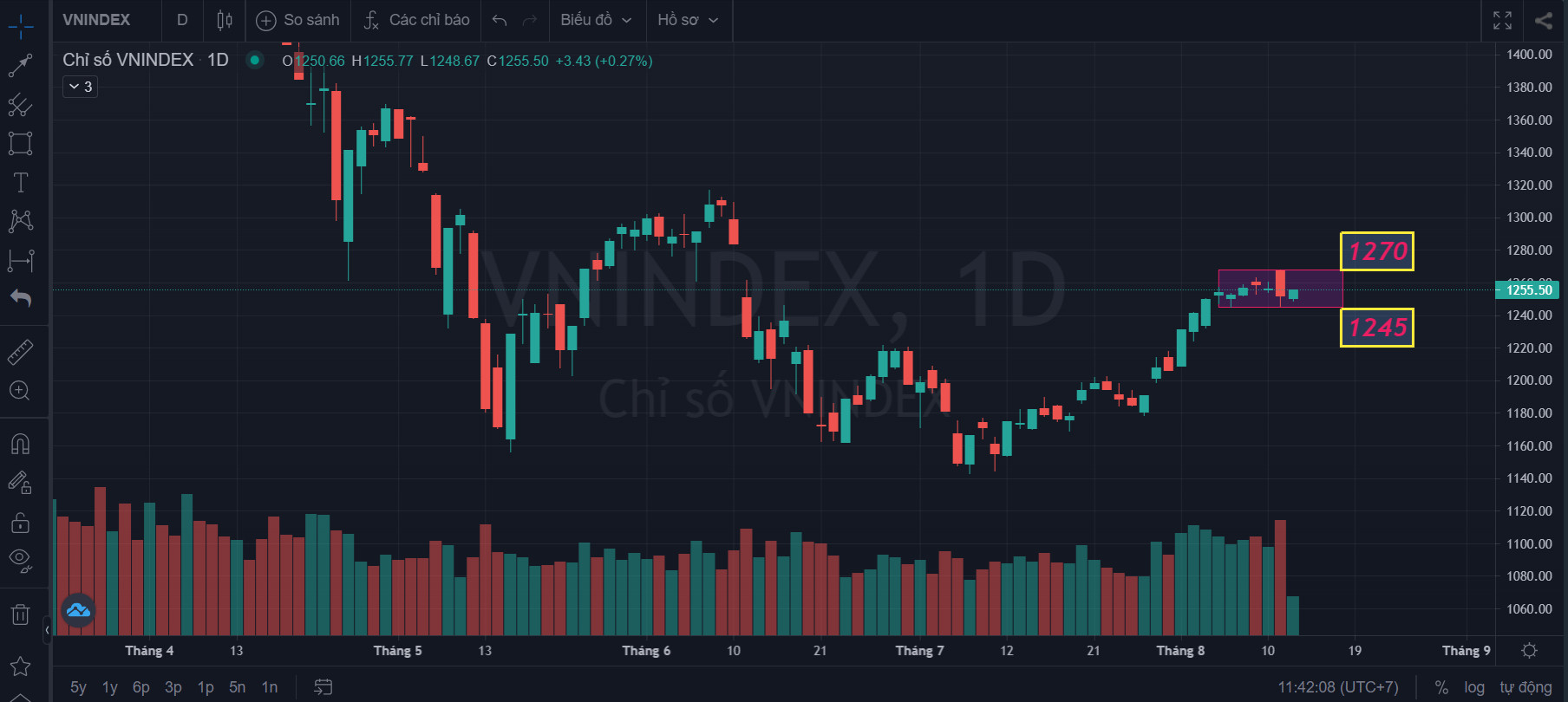
Task: Select the crosshair cursor tool
Action: (21, 26)
